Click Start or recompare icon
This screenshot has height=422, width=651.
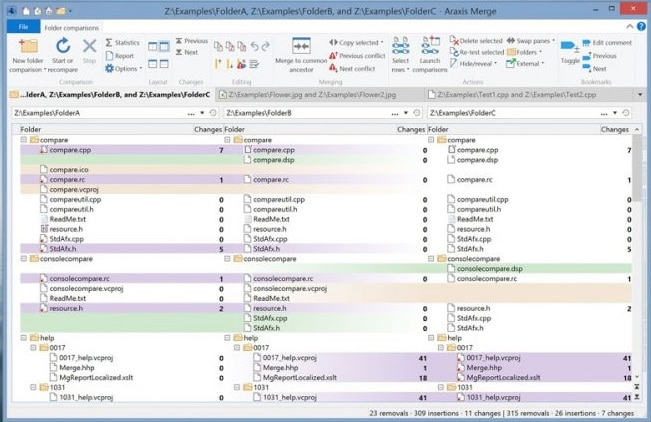[x=63, y=46]
